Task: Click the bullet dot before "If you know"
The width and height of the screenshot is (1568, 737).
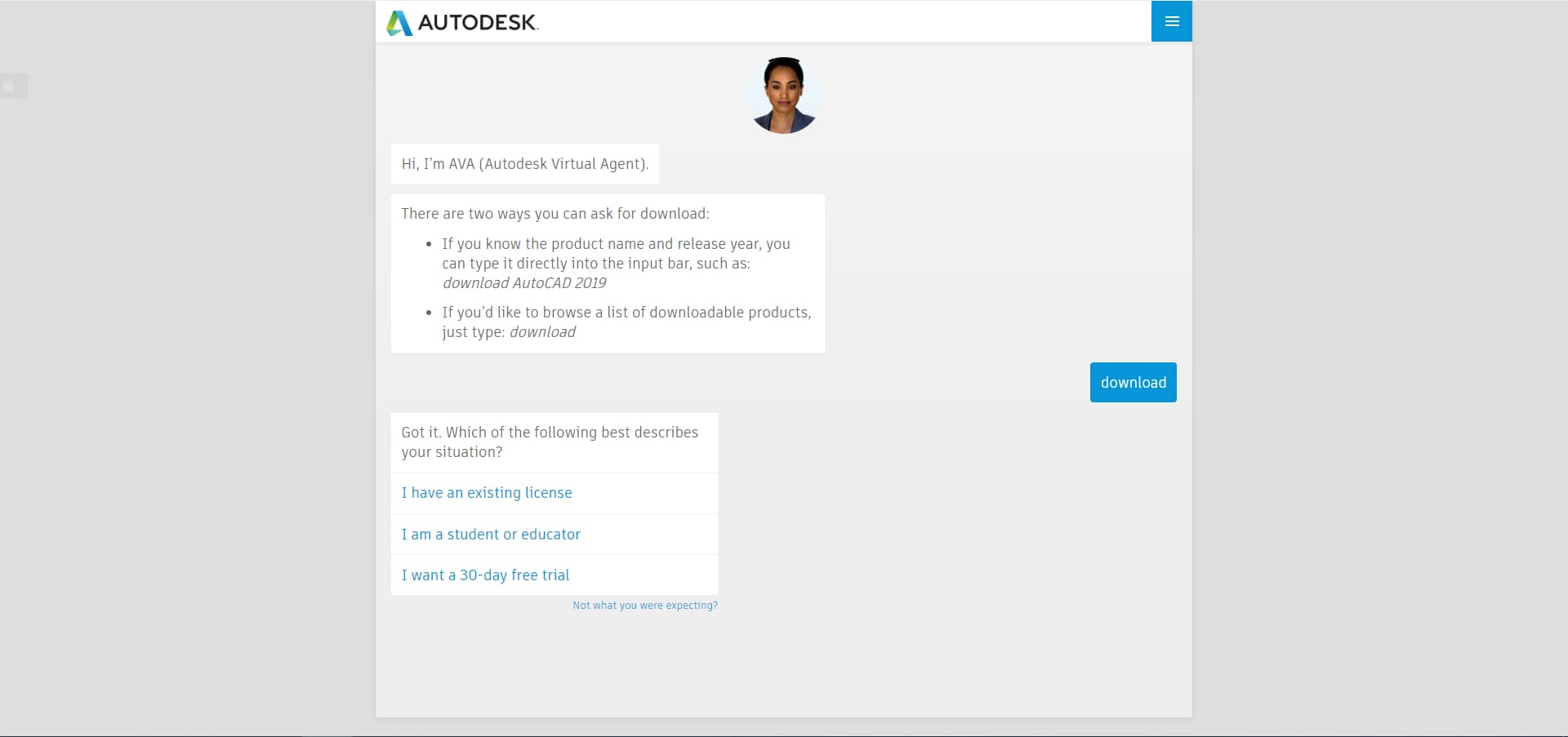Action: pyautogui.click(x=429, y=244)
